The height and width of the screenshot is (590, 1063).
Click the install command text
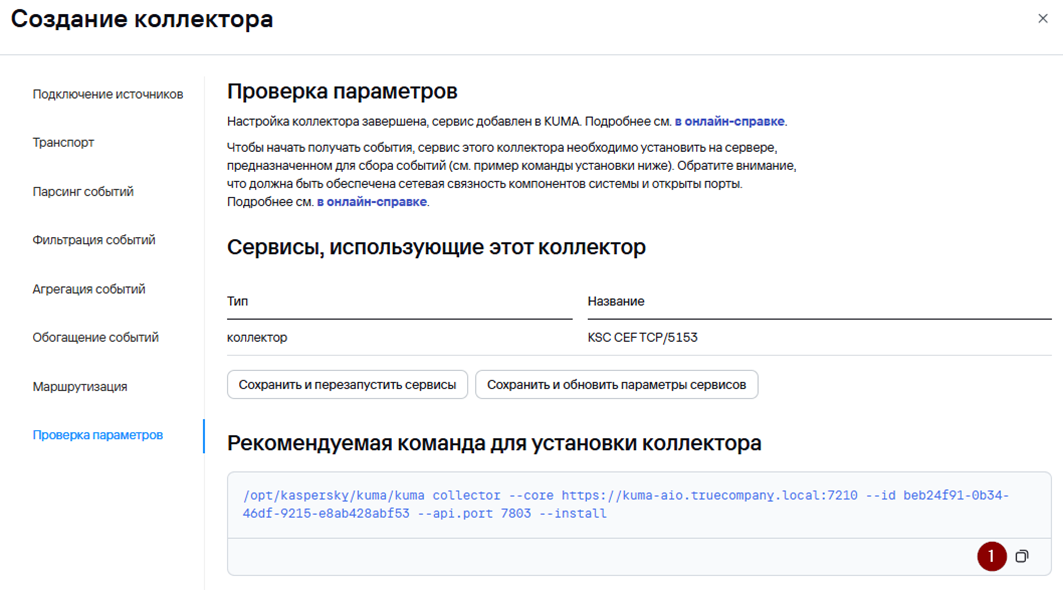626,505
